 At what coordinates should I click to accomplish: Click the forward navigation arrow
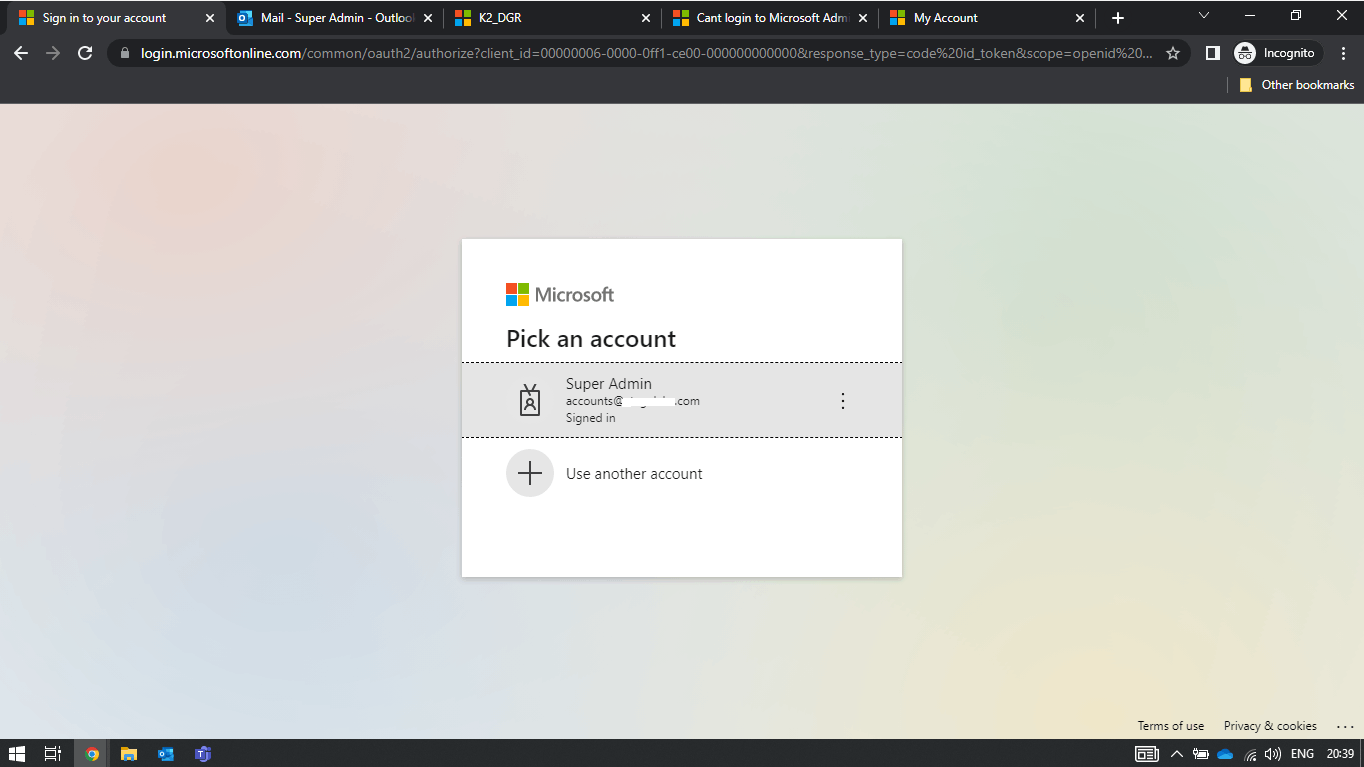(x=53, y=53)
